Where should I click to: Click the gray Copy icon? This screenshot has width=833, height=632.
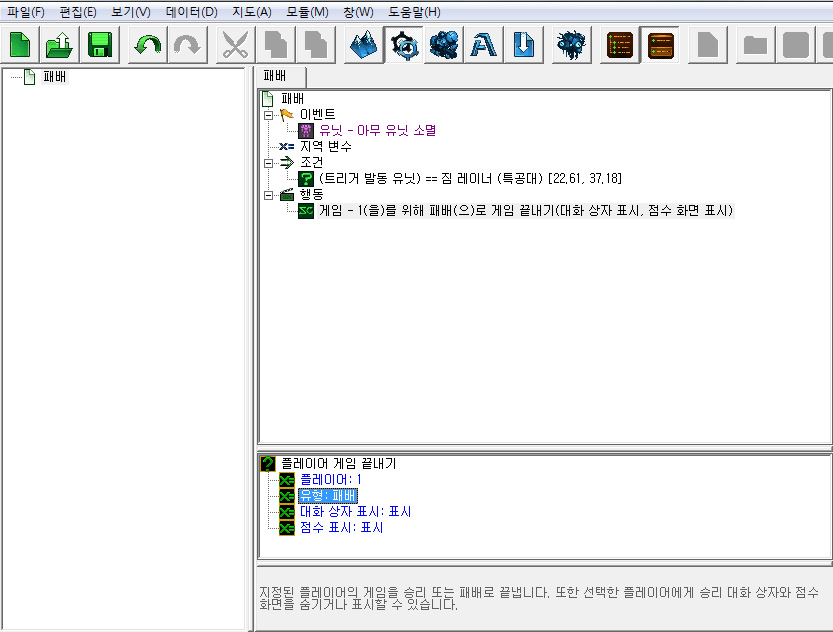(x=275, y=45)
